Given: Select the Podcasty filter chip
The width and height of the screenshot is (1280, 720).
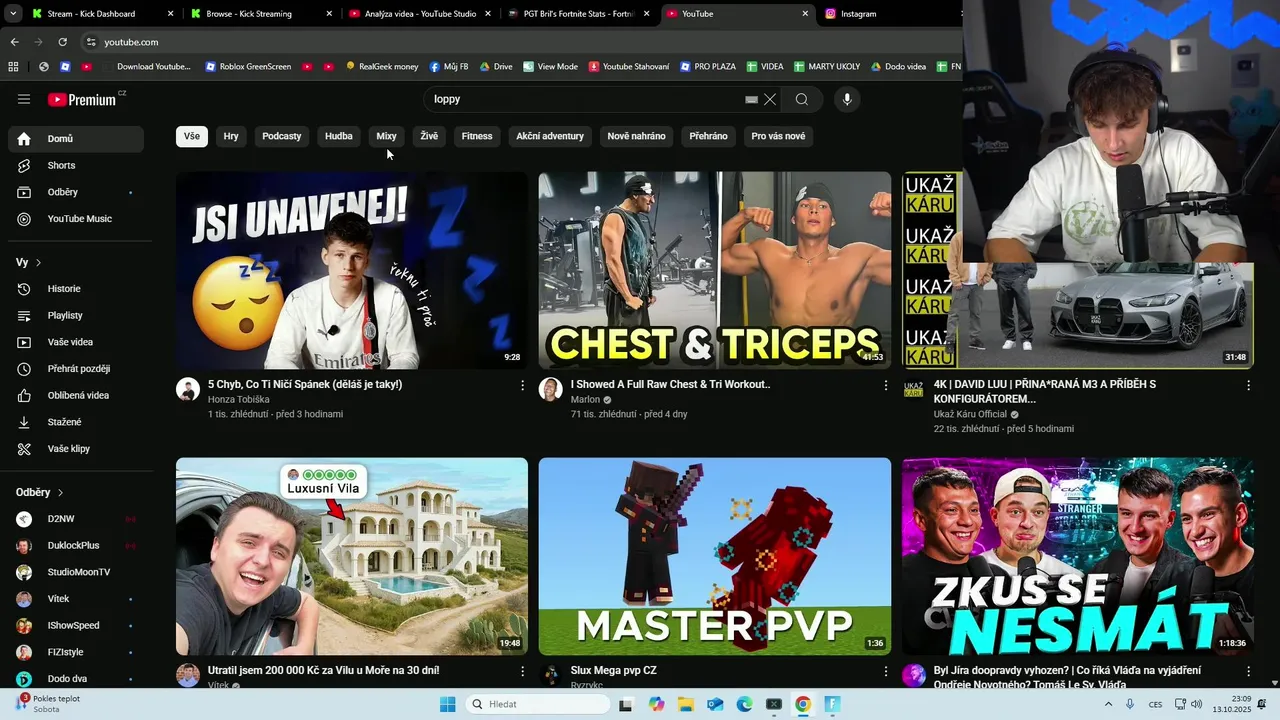Looking at the screenshot, I should 282,136.
